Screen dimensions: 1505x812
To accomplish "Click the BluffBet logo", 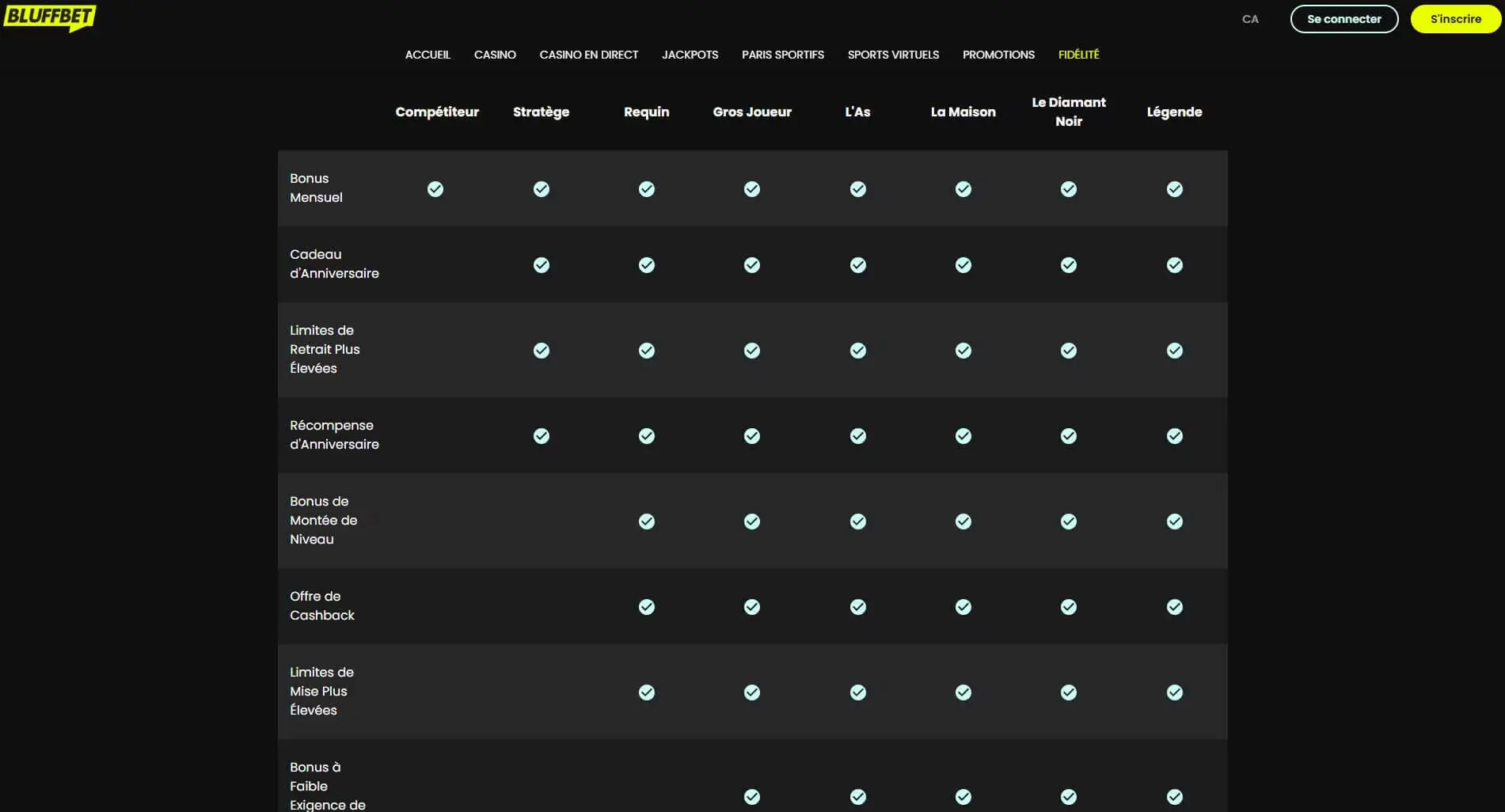I will pyautogui.click(x=49, y=17).
